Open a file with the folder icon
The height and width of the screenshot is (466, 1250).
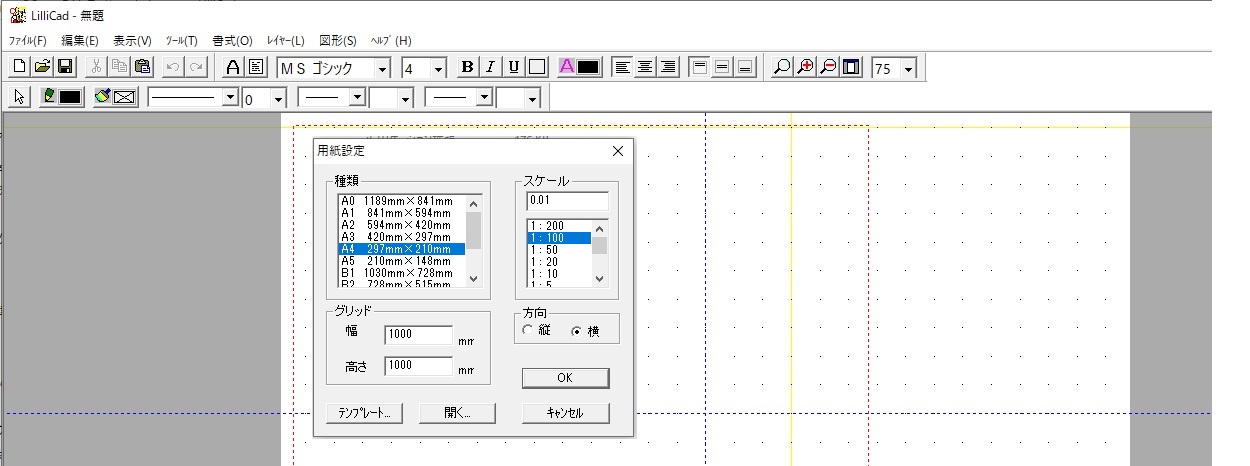pos(42,67)
